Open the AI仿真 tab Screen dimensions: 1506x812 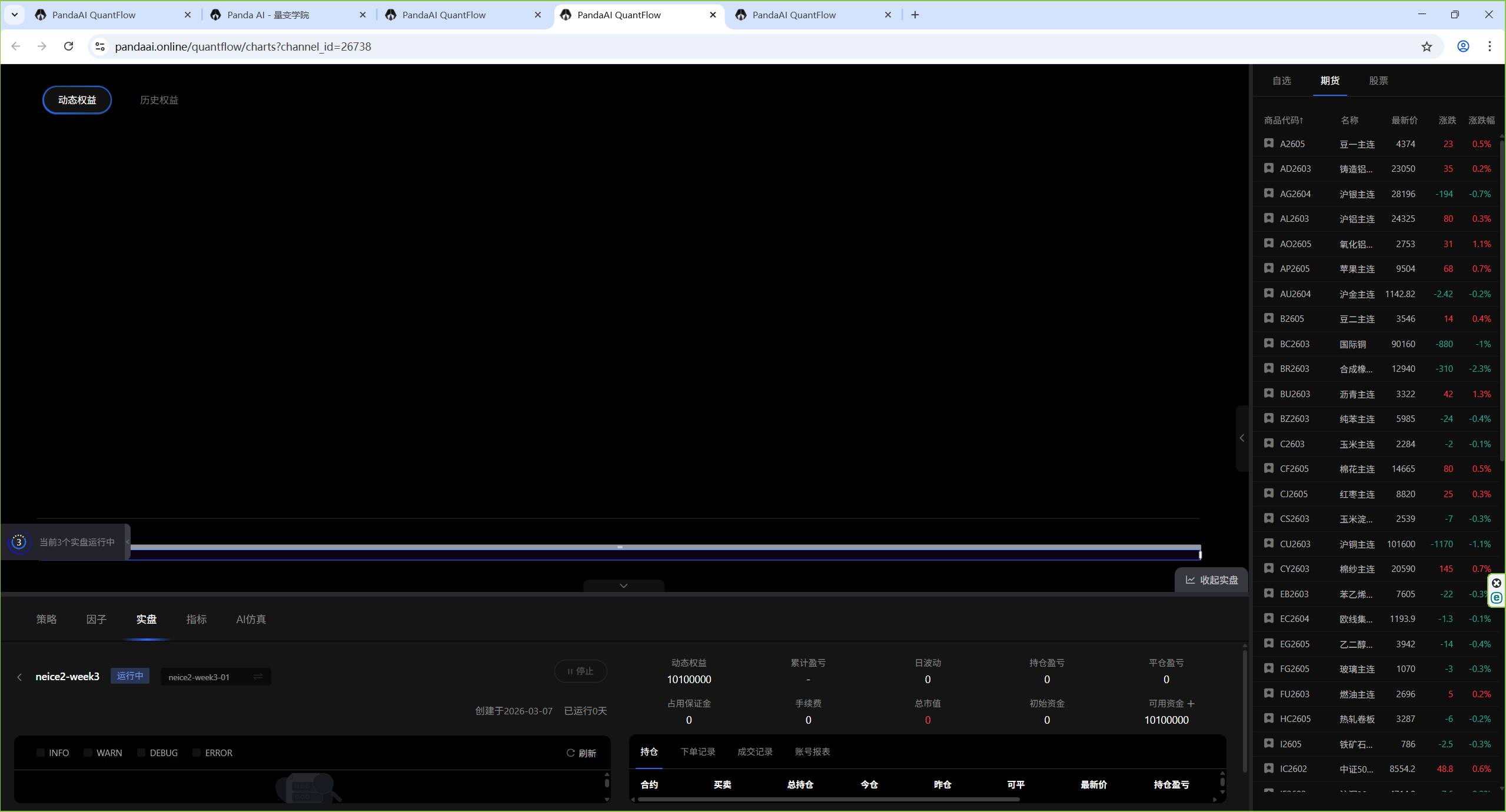coord(251,619)
